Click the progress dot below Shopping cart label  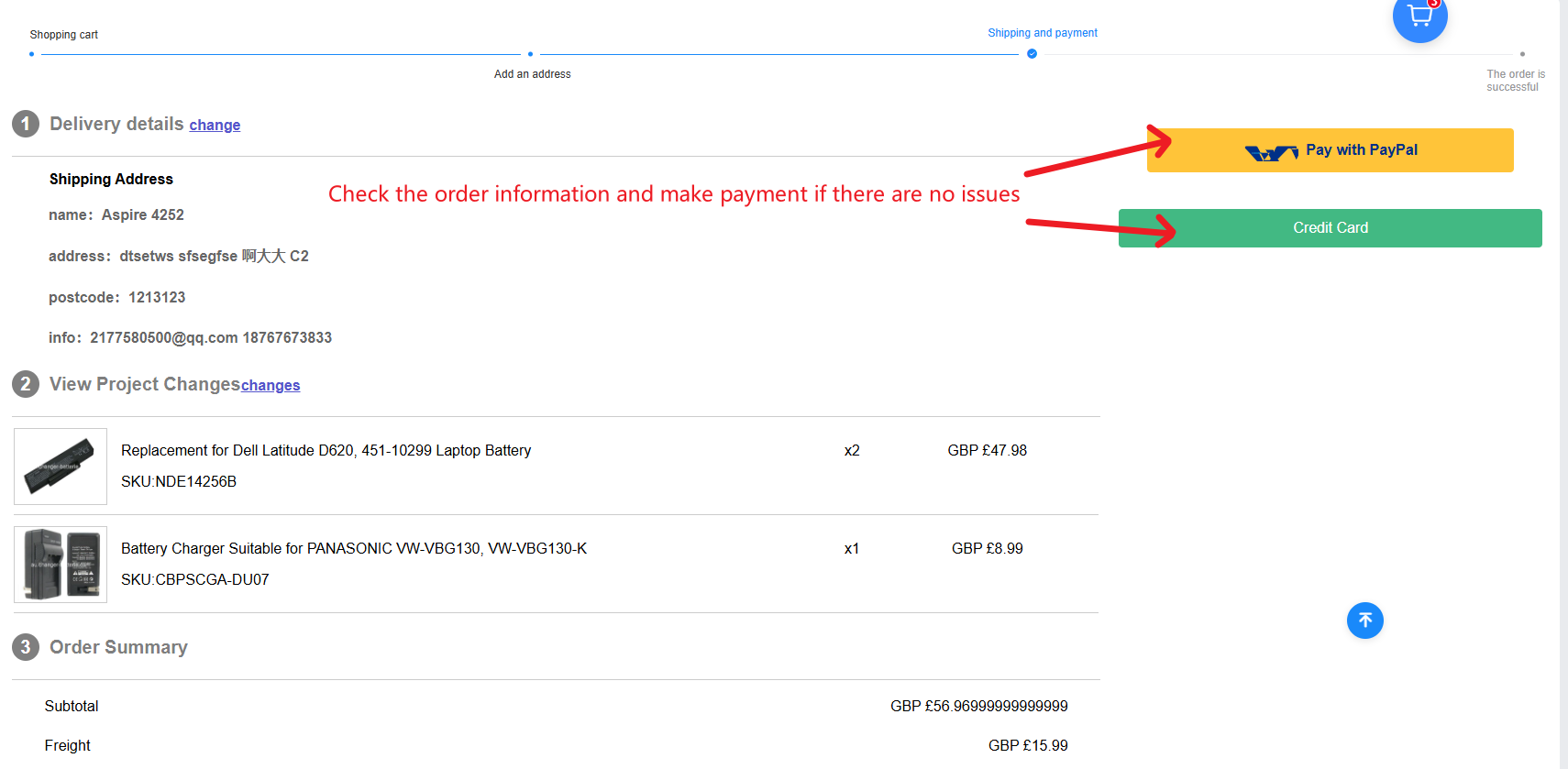[32, 54]
